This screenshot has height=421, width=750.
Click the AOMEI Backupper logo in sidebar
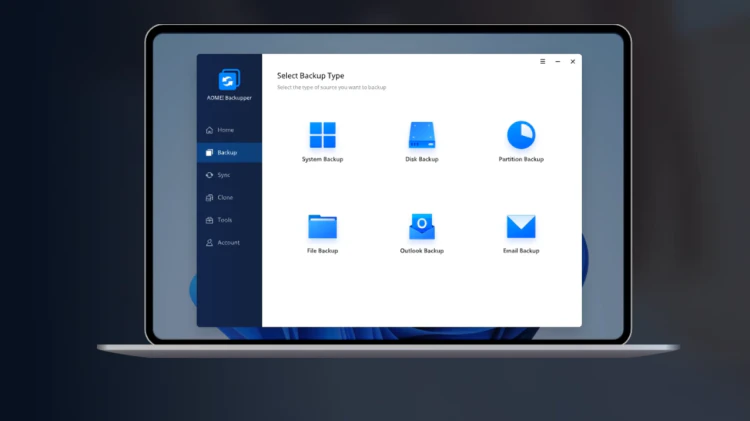tap(229, 80)
